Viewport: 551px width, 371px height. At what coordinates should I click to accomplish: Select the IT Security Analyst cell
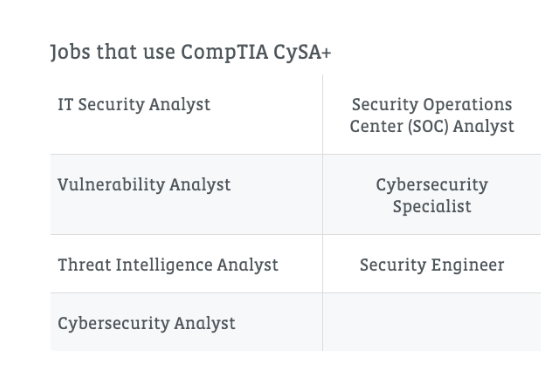click(186, 115)
